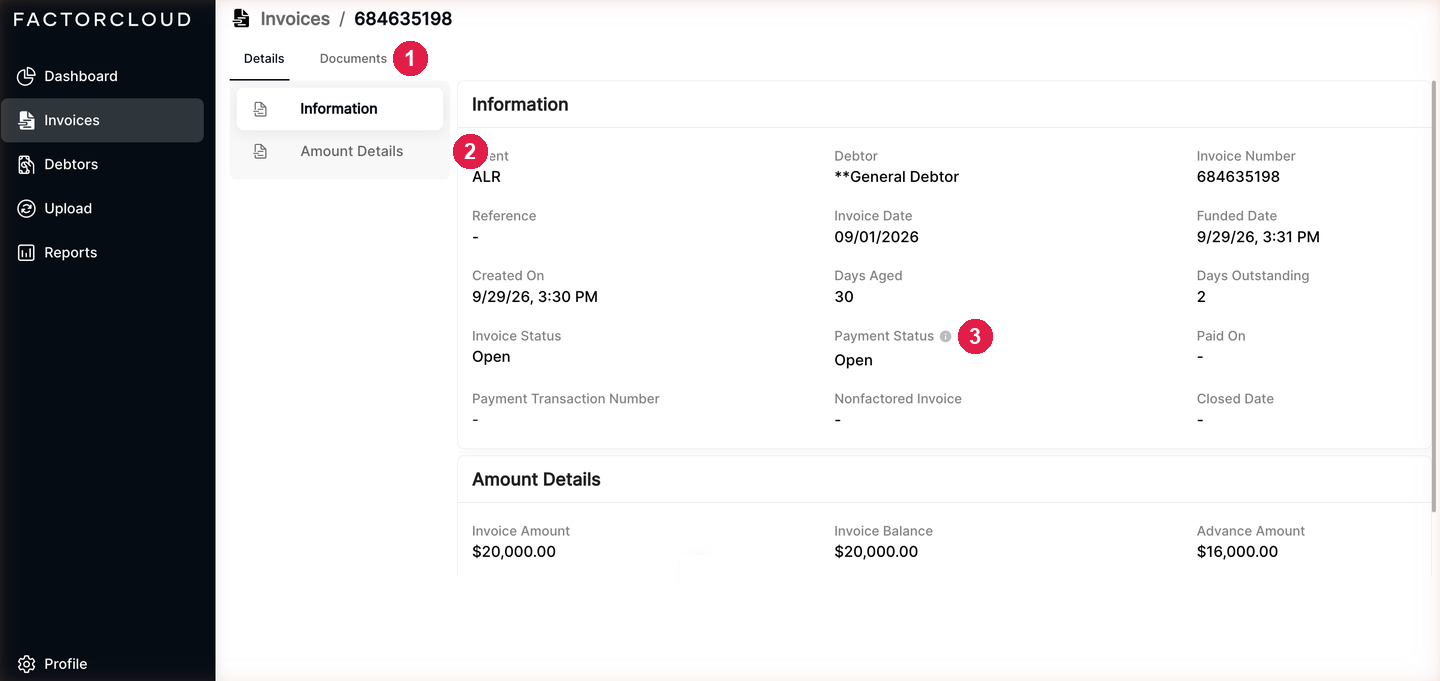
Task: Go to the Upload page
Action: pyautogui.click(x=102, y=208)
